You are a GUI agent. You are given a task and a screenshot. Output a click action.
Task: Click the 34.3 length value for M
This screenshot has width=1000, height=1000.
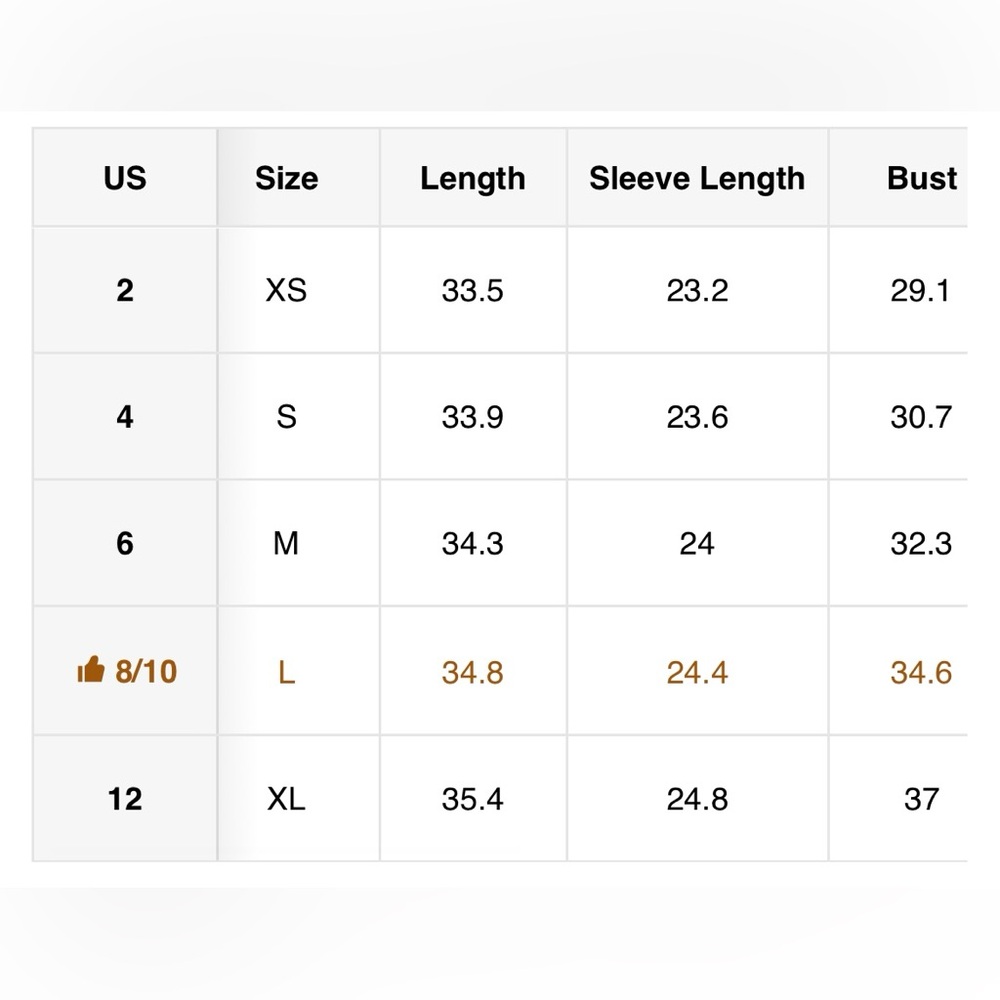point(472,543)
